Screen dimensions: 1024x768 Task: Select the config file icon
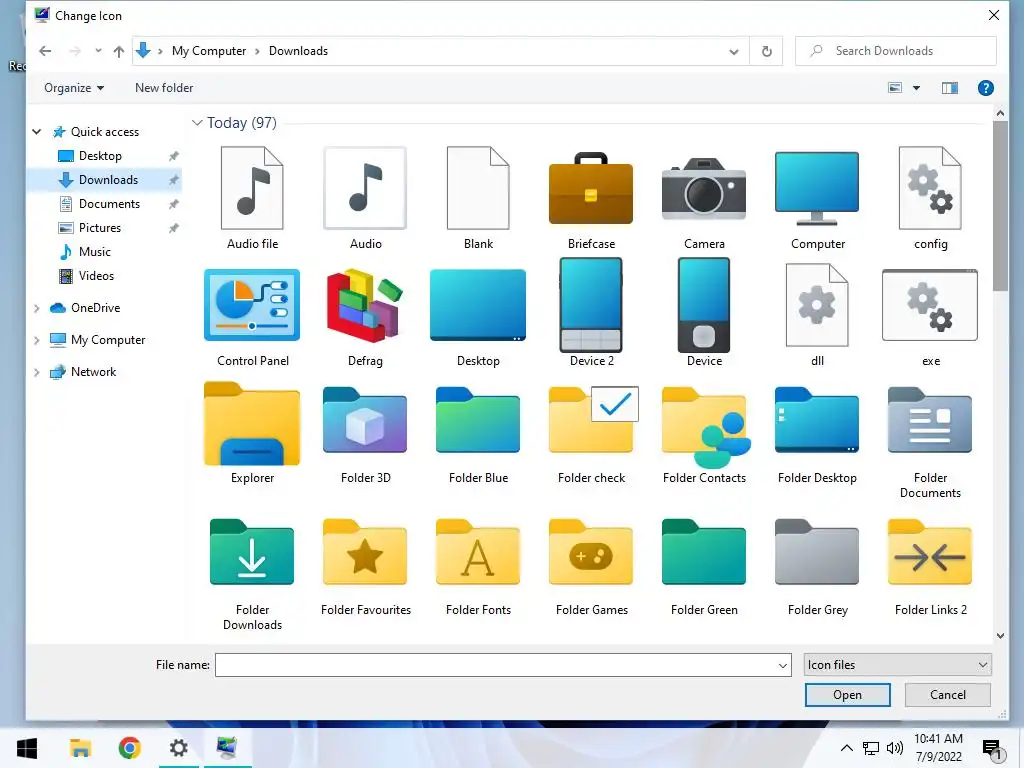click(930, 188)
